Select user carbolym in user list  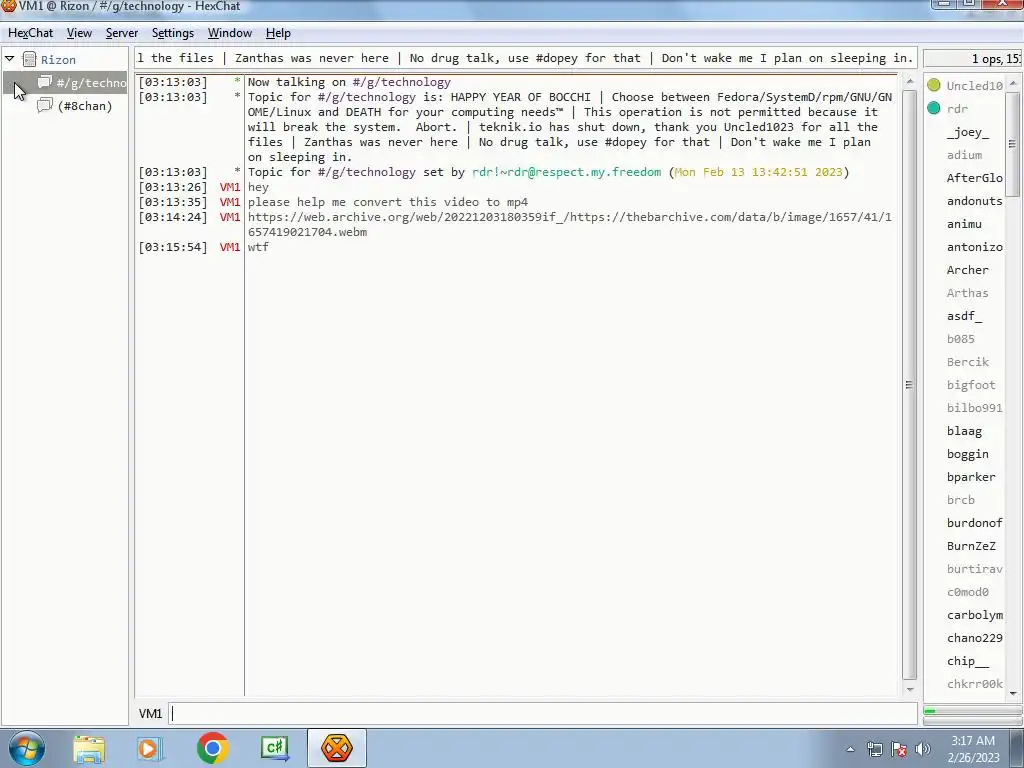pyautogui.click(x=974, y=615)
